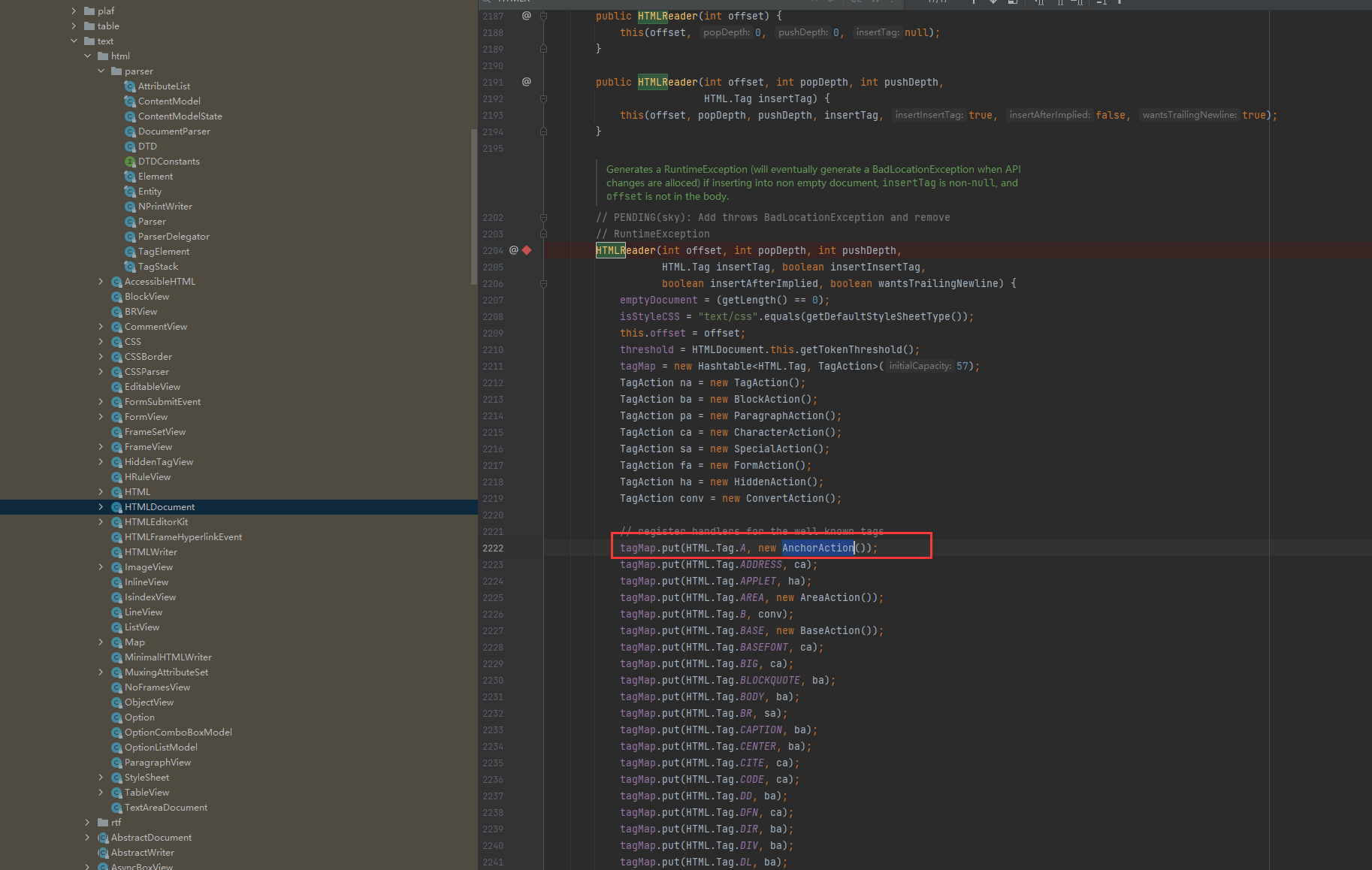
Task: Click the AbstractWriter class icon
Action: pyautogui.click(x=103, y=853)
